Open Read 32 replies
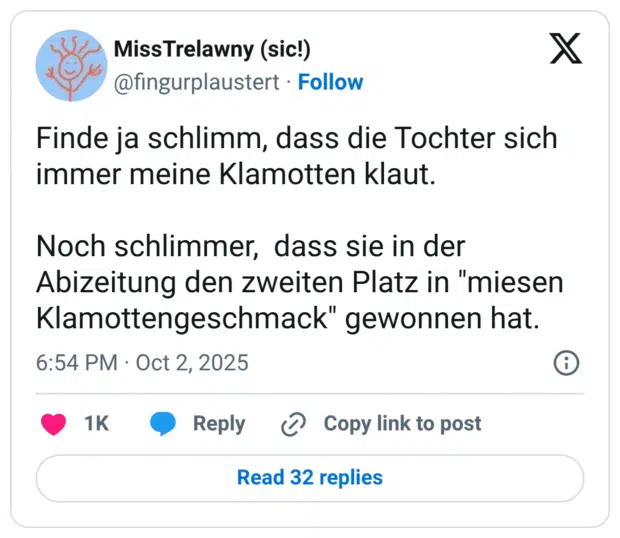620x538 pixels. click(310, 478)
